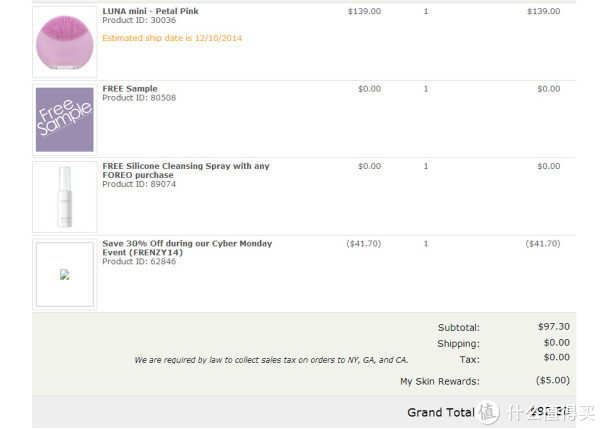Click the Subtotal amount $97.30
Screen dimensions: 600x430
coord(554,326)
